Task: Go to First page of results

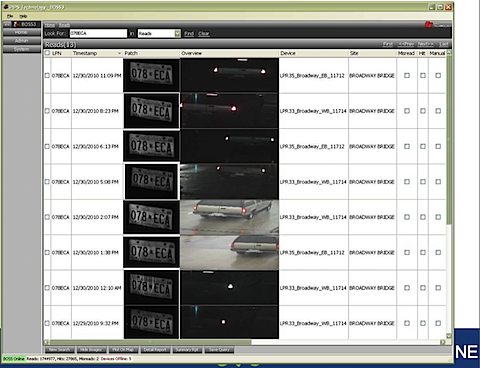Action: pyautogui.click(x=388, y=44)
